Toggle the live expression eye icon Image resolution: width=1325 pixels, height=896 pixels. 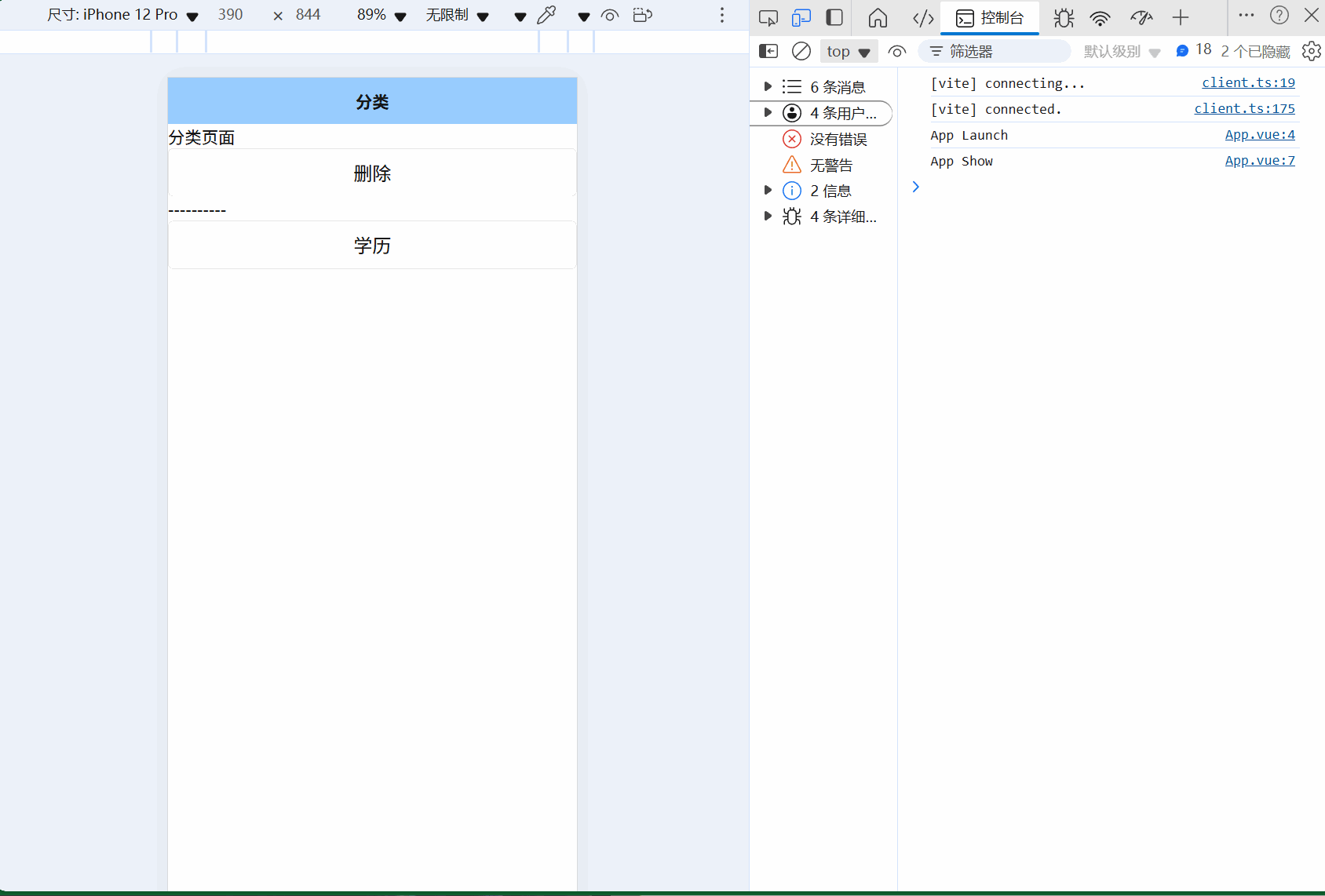click(896, 51)
